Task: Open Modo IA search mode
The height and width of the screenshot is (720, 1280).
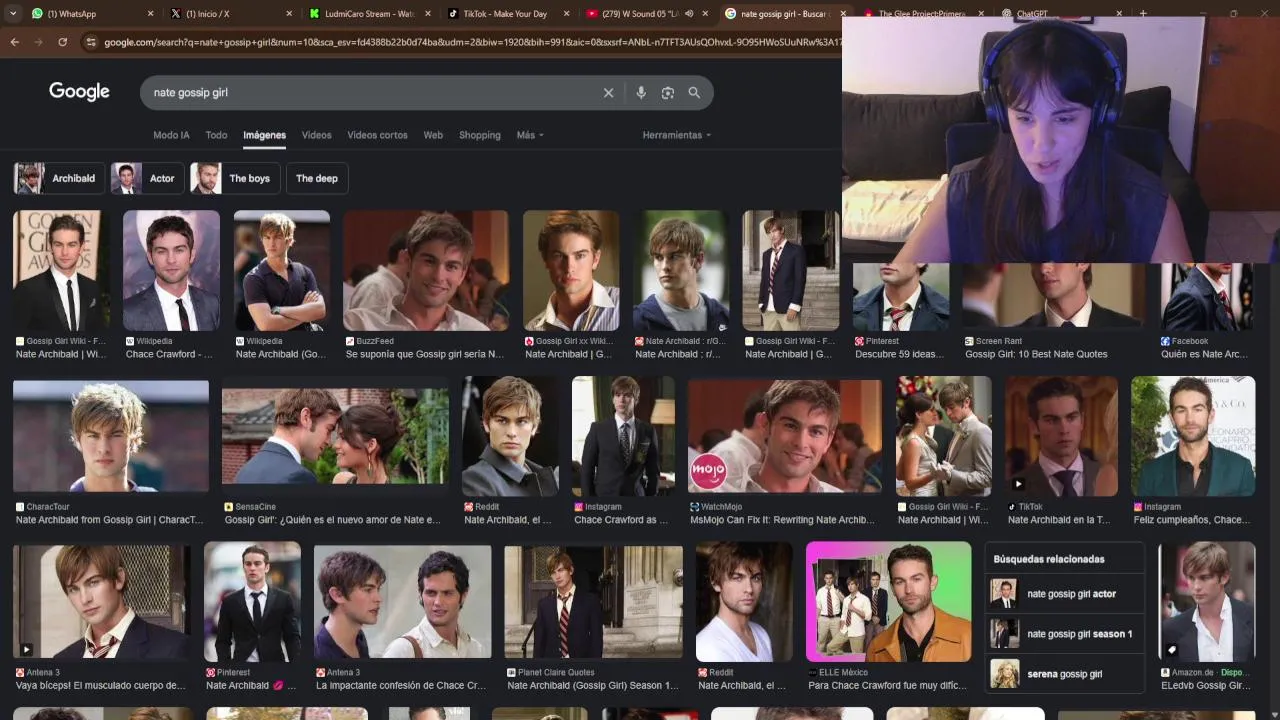Action: tap(171, 135)
